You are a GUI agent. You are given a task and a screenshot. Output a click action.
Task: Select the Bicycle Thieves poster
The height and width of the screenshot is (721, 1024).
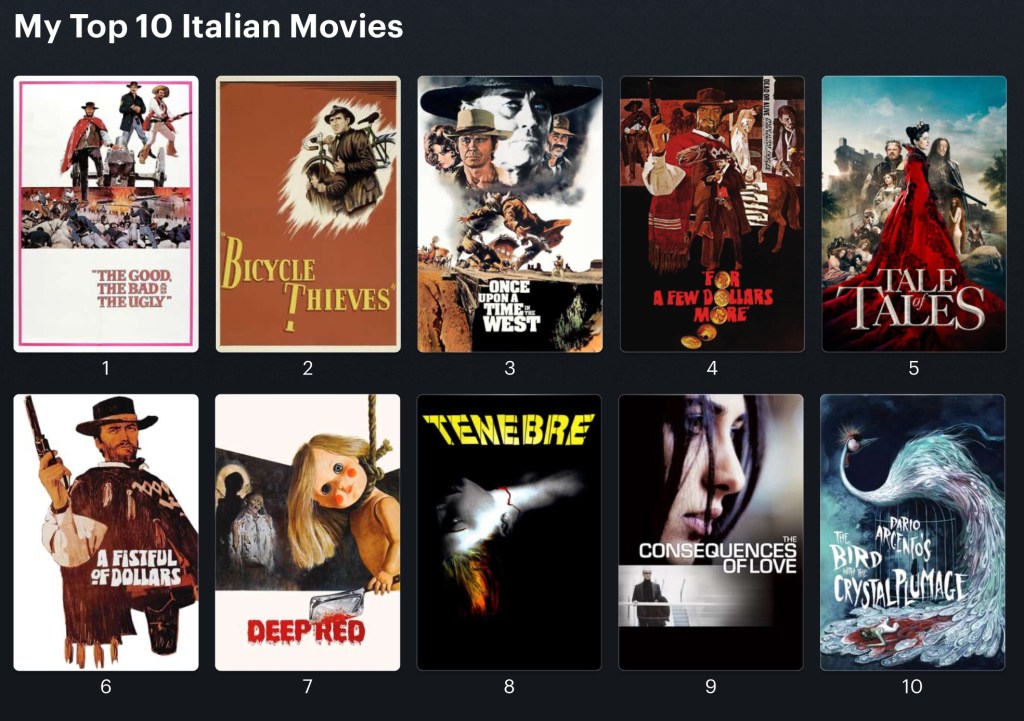(x=308, y=214)
